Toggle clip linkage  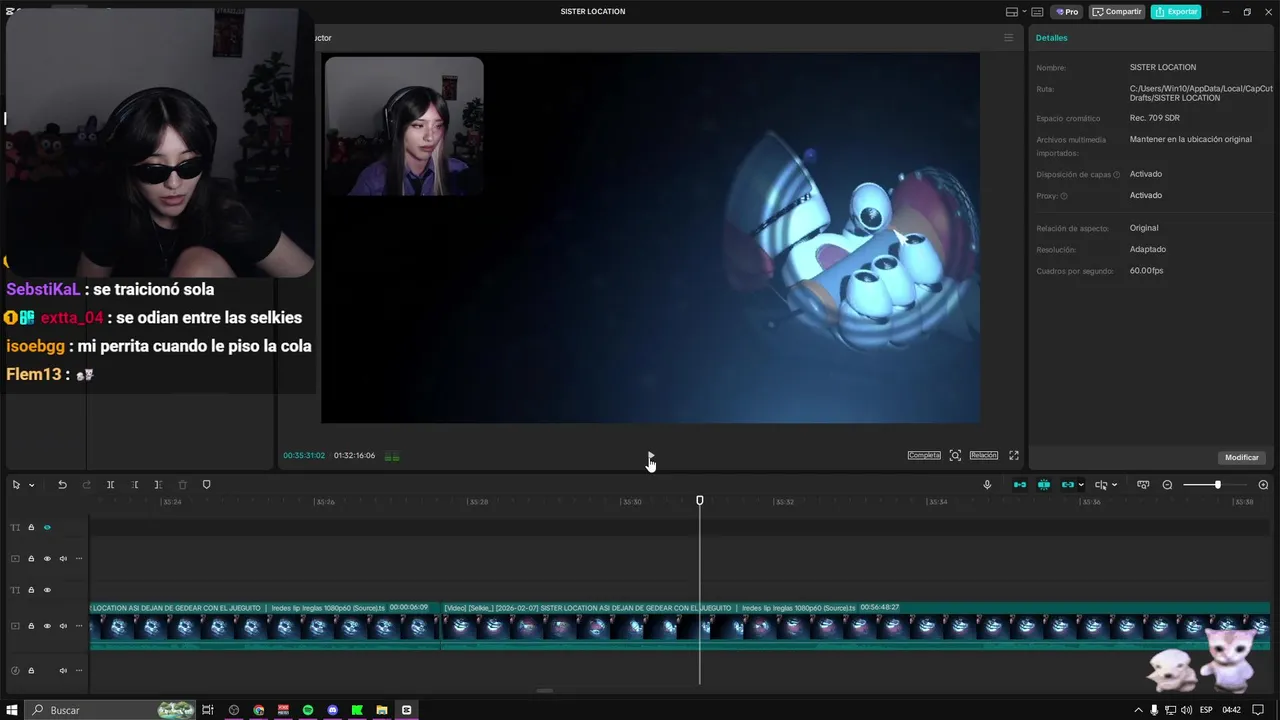tap(1068, 485)
